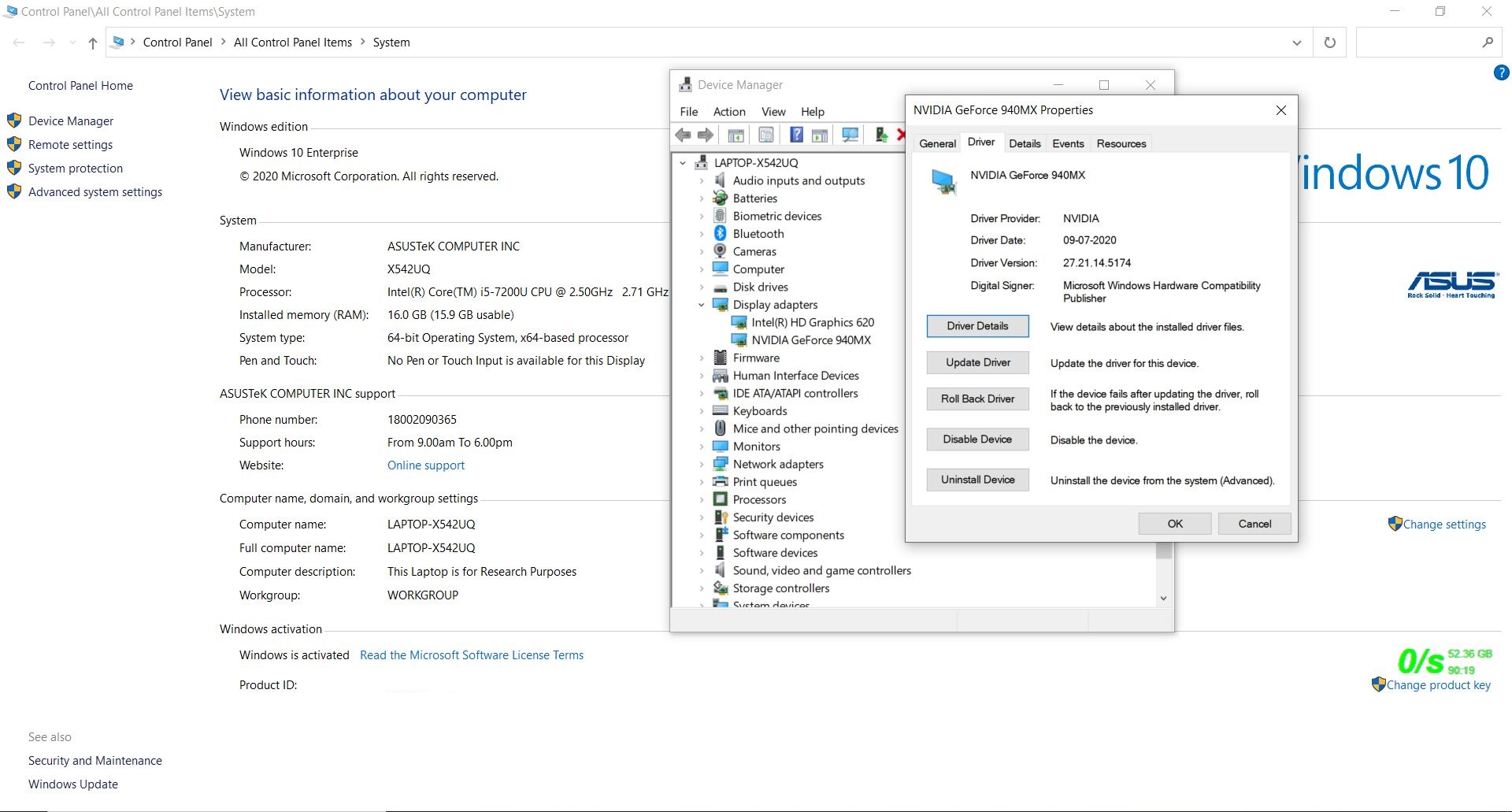Open Read the Microsoft Software License Terms link
1512x812 pixels.
coord(472,655)
